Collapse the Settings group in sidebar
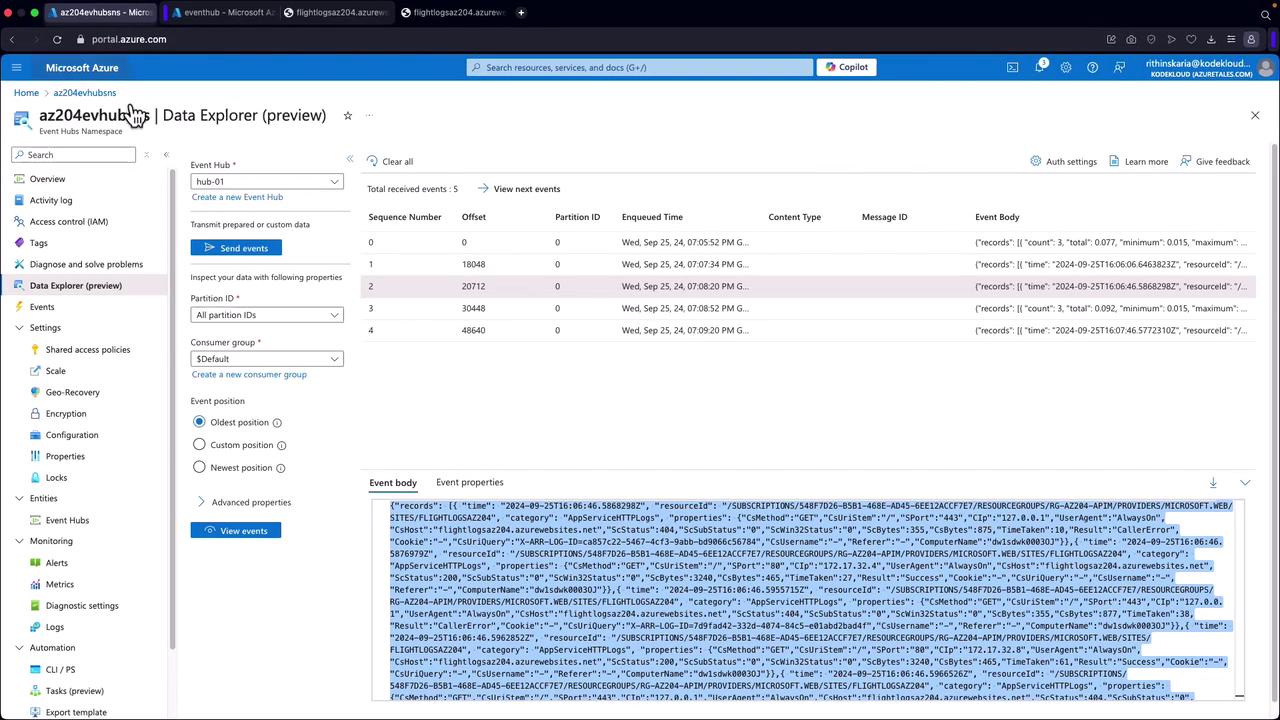 click(19, 328)
